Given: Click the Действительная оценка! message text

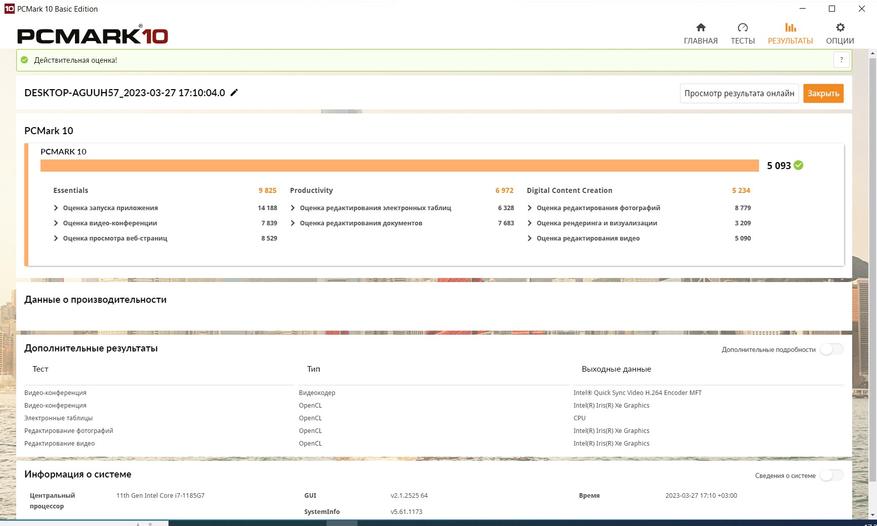Looking at the screenshot, I should click(x=76, y=60).
